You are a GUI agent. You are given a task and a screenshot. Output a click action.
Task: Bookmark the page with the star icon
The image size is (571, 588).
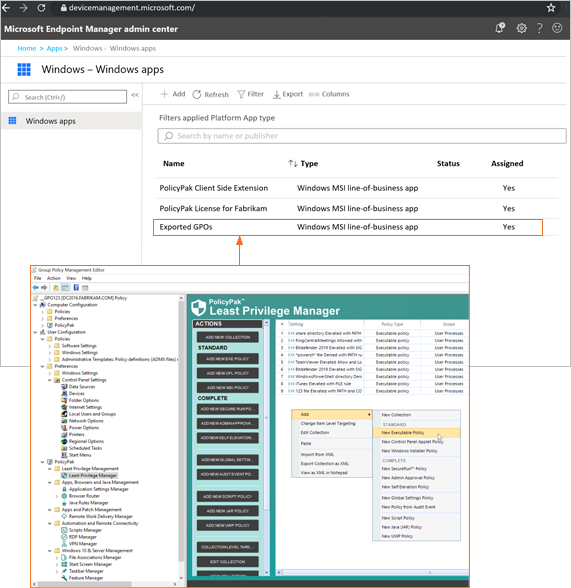tap(551, 8)
